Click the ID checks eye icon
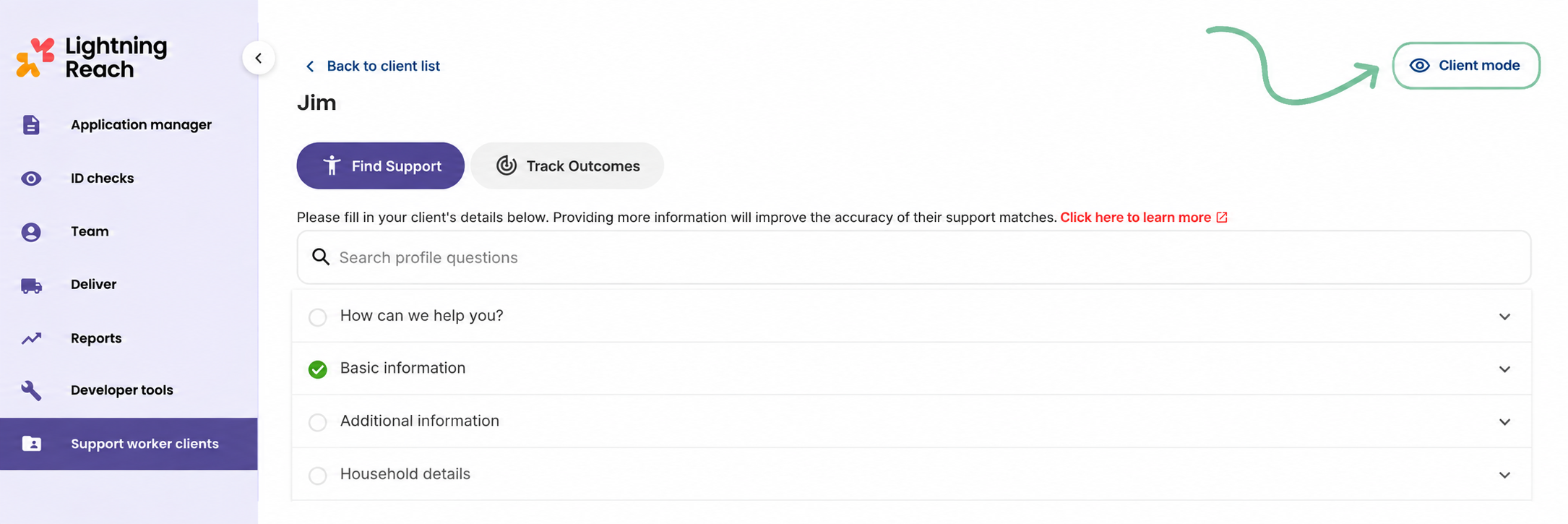 point(31,179)
